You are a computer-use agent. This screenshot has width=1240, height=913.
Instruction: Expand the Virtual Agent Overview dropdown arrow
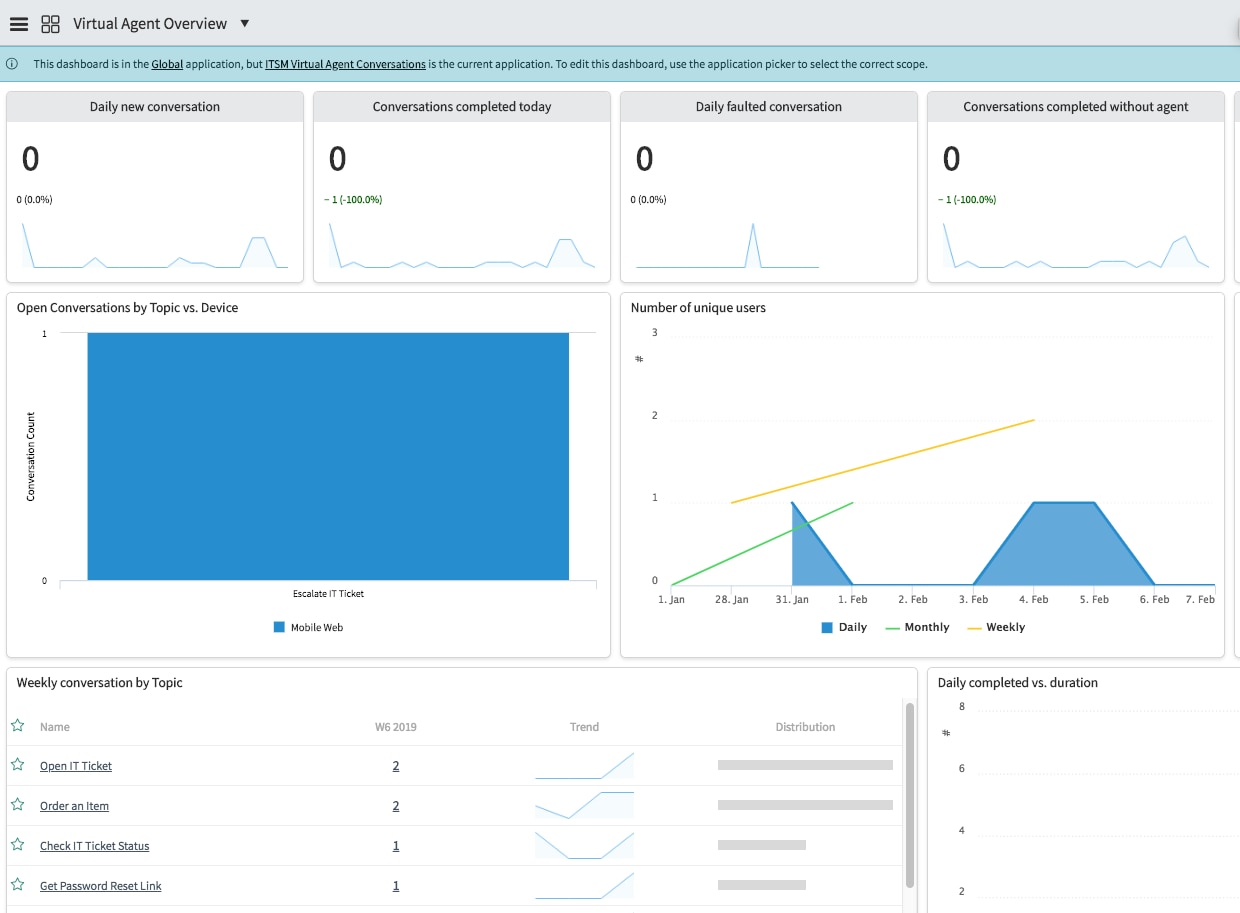(245, 24)
